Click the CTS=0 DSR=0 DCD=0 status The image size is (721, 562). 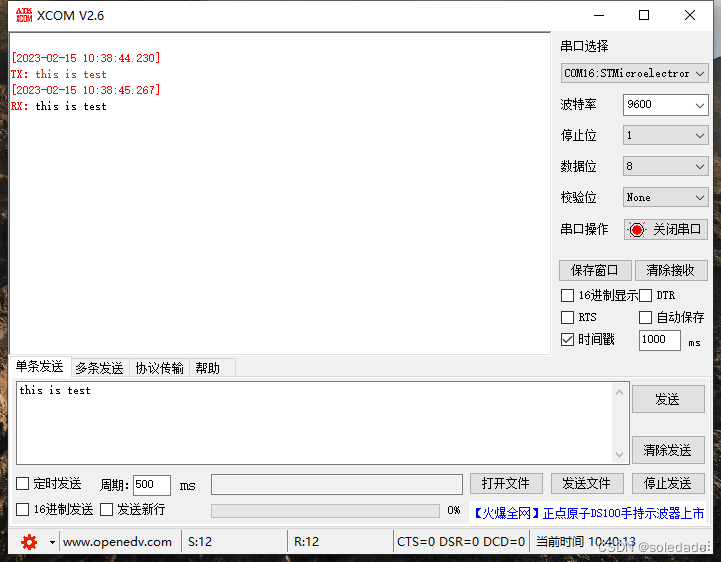461,542
